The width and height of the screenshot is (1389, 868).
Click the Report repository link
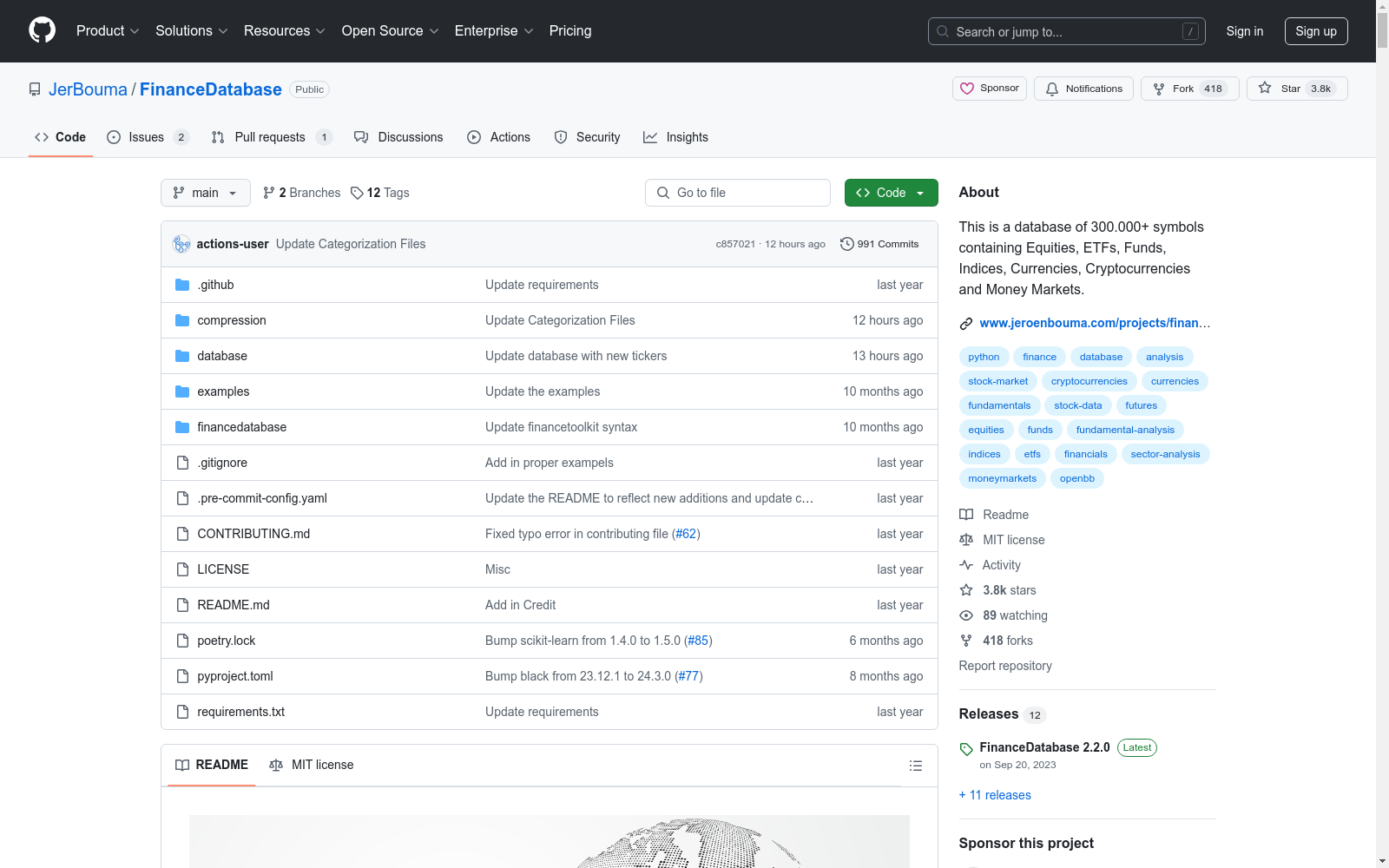[x=1005, y=666]
